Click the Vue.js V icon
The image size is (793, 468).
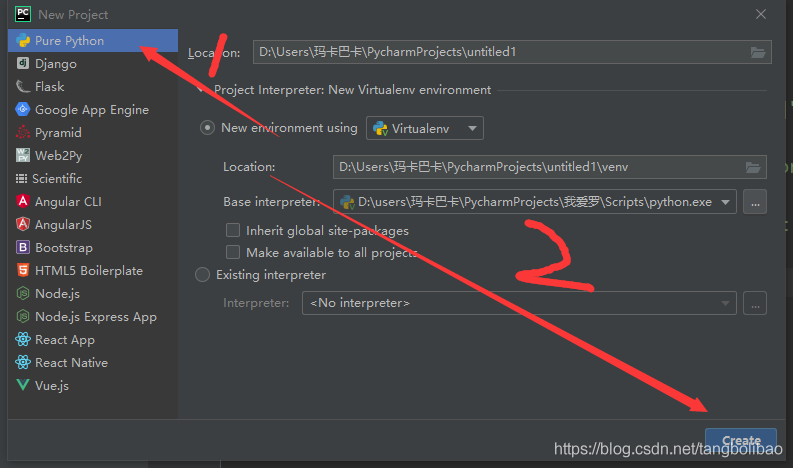pos(23,385)
